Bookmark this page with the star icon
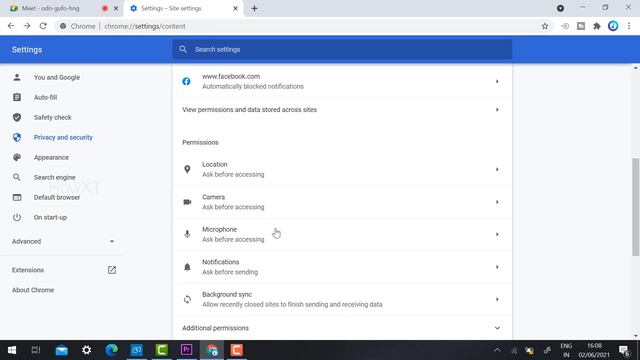 [544, 26]
